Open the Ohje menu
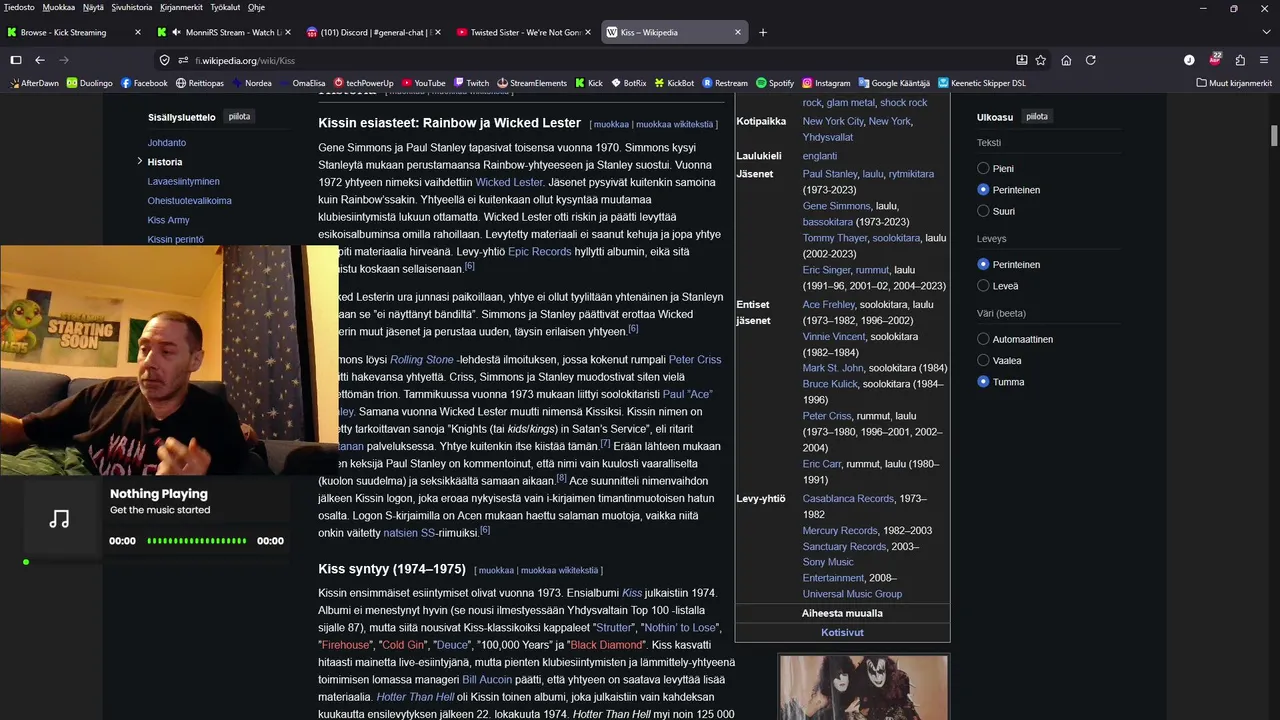1280x720 pixels. [256, 7]
